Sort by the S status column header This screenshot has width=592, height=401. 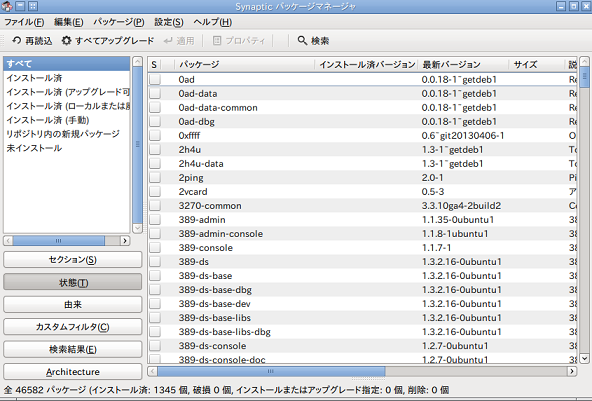pyautogui.click(x=154, y=65)
